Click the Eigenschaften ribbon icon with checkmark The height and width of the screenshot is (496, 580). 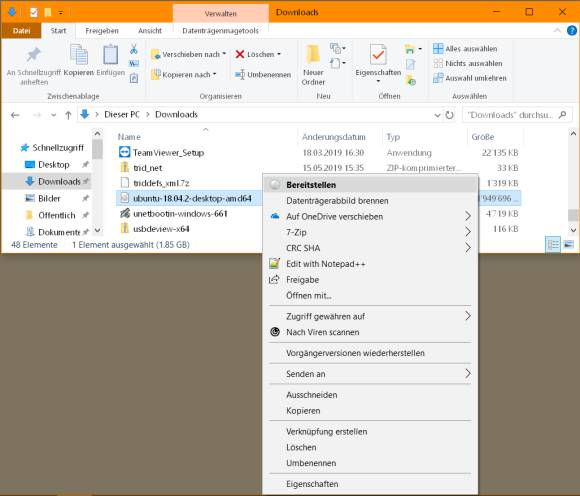378,54
